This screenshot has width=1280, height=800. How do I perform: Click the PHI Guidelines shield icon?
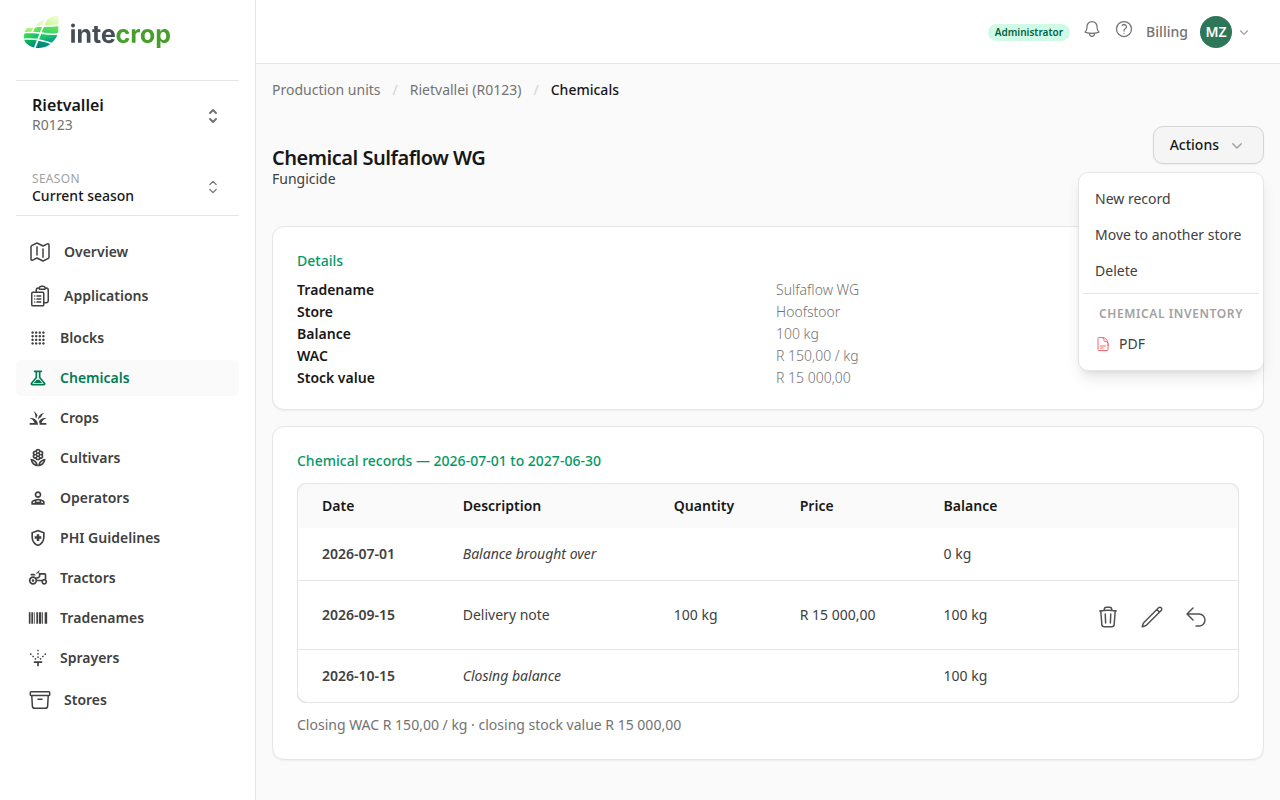tap(38, 538)
